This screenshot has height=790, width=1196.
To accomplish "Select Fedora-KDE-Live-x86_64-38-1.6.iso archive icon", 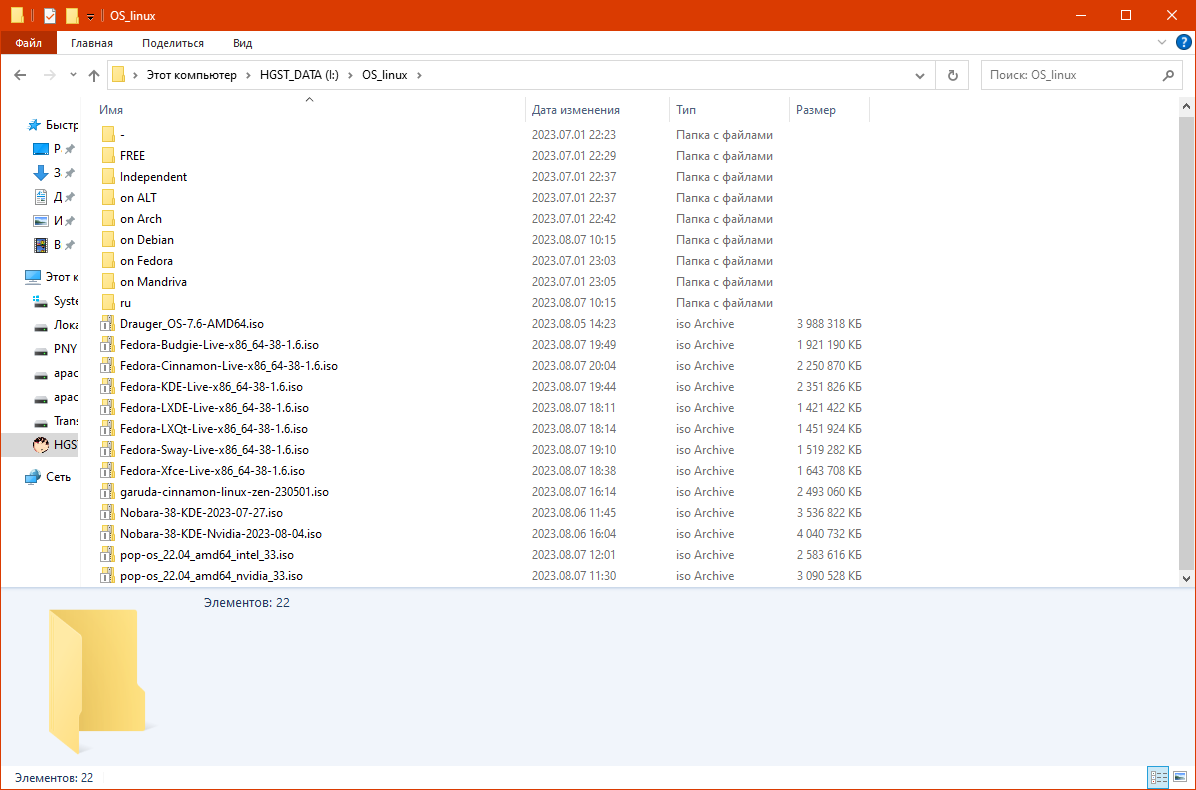I will click(x=108, y=387).
